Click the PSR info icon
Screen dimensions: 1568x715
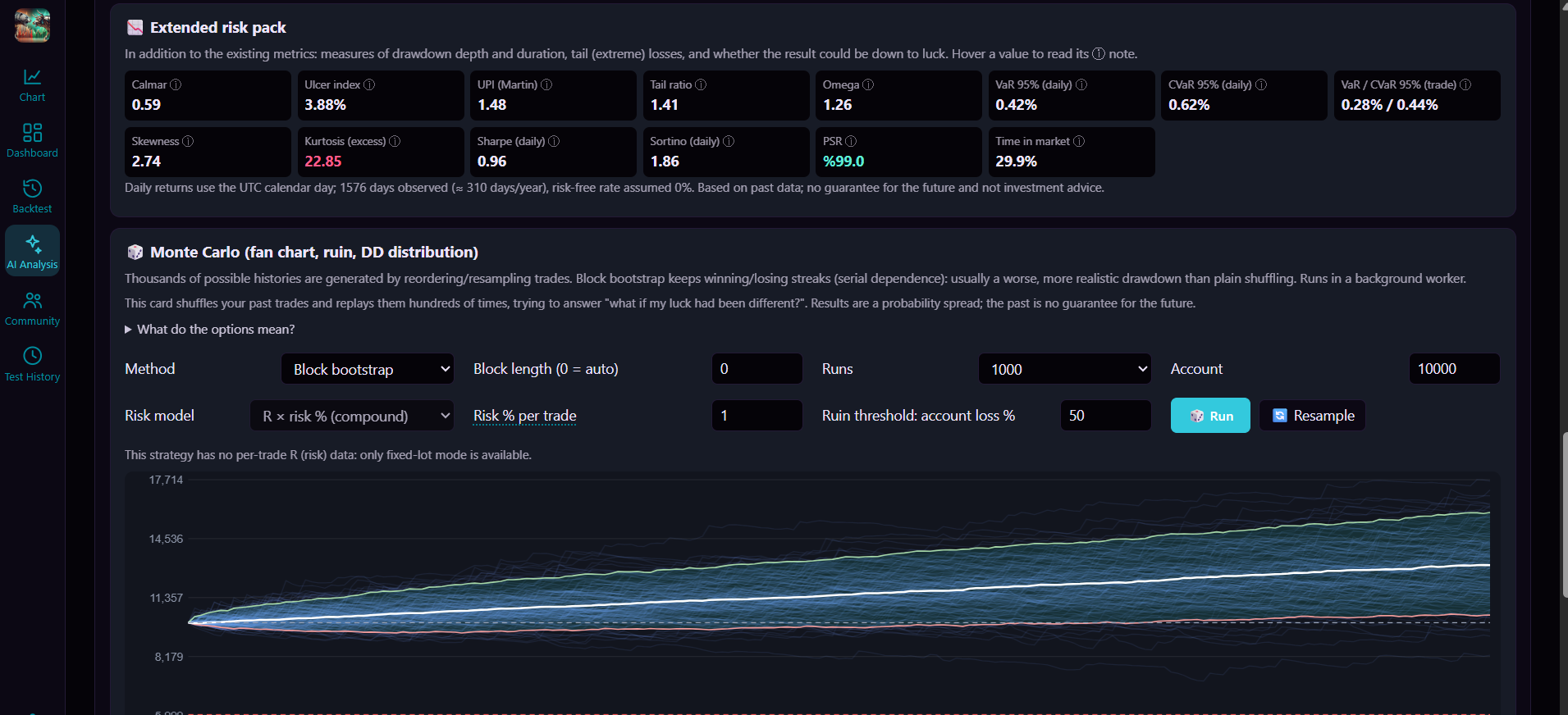[x=851, y=141]
